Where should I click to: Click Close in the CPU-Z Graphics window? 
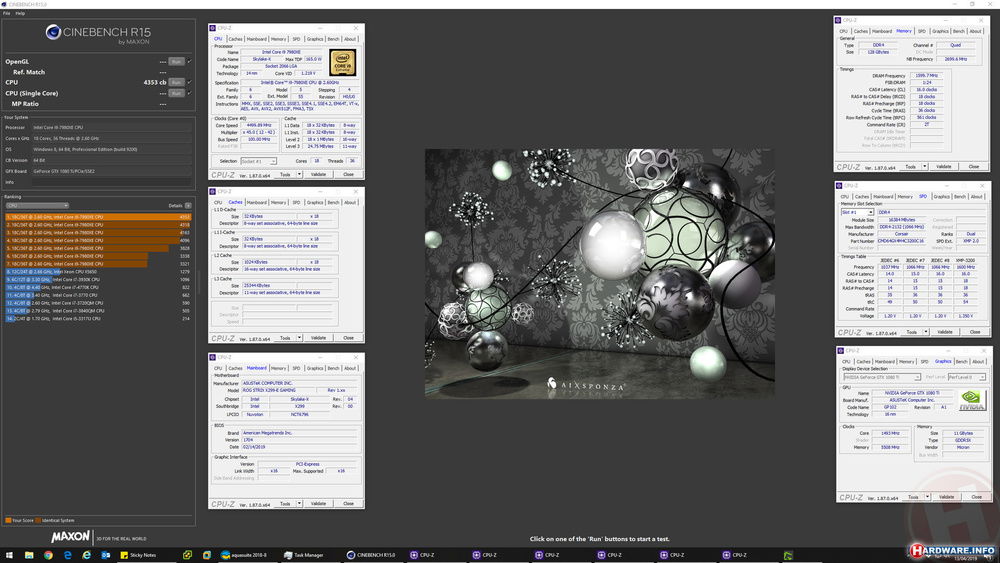pos(976,497)
